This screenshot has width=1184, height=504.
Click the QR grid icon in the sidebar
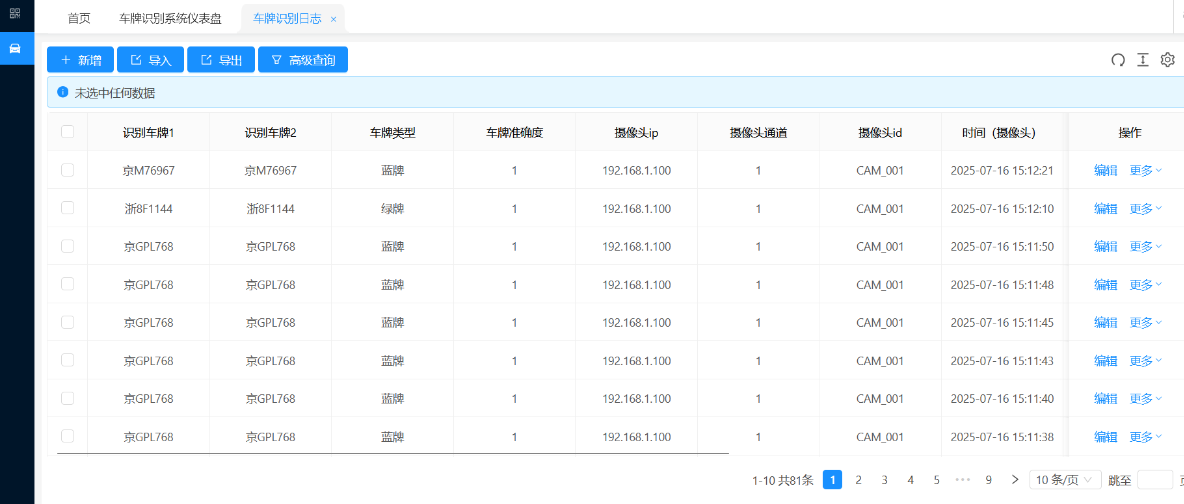pos(15,13)
